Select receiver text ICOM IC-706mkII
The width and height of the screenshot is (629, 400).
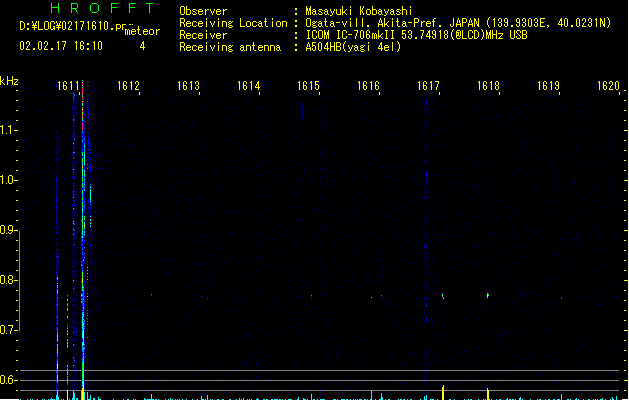350,35
